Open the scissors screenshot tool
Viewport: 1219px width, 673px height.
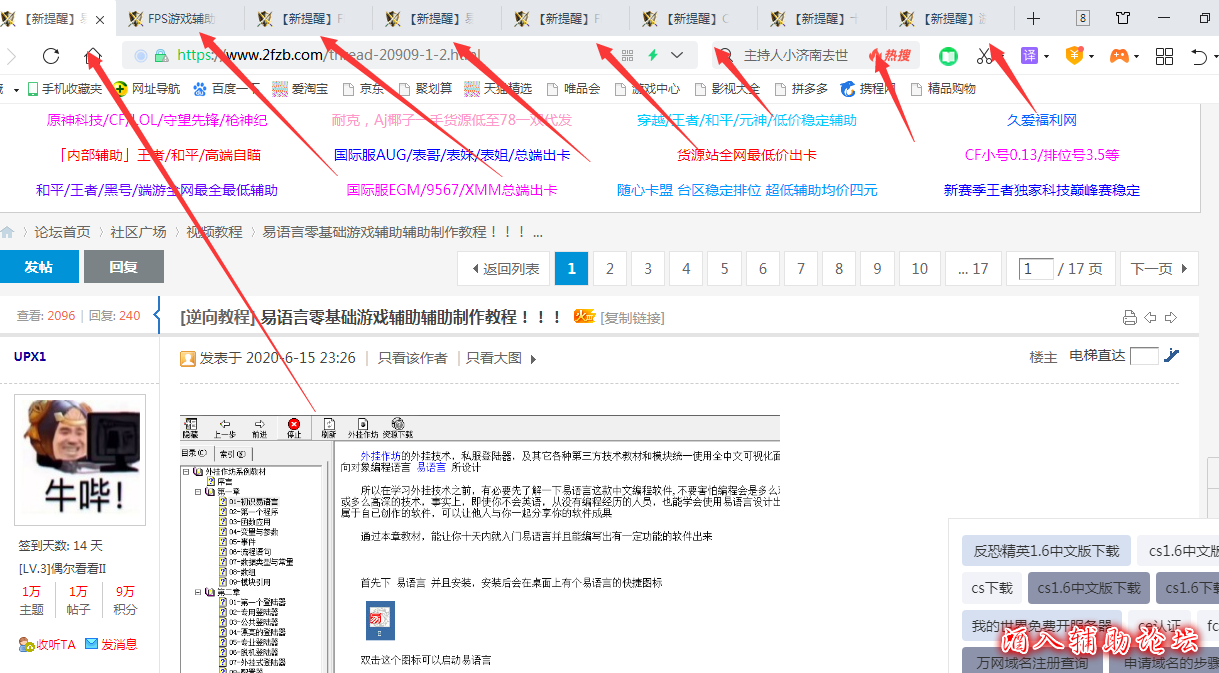coord(985,56)
